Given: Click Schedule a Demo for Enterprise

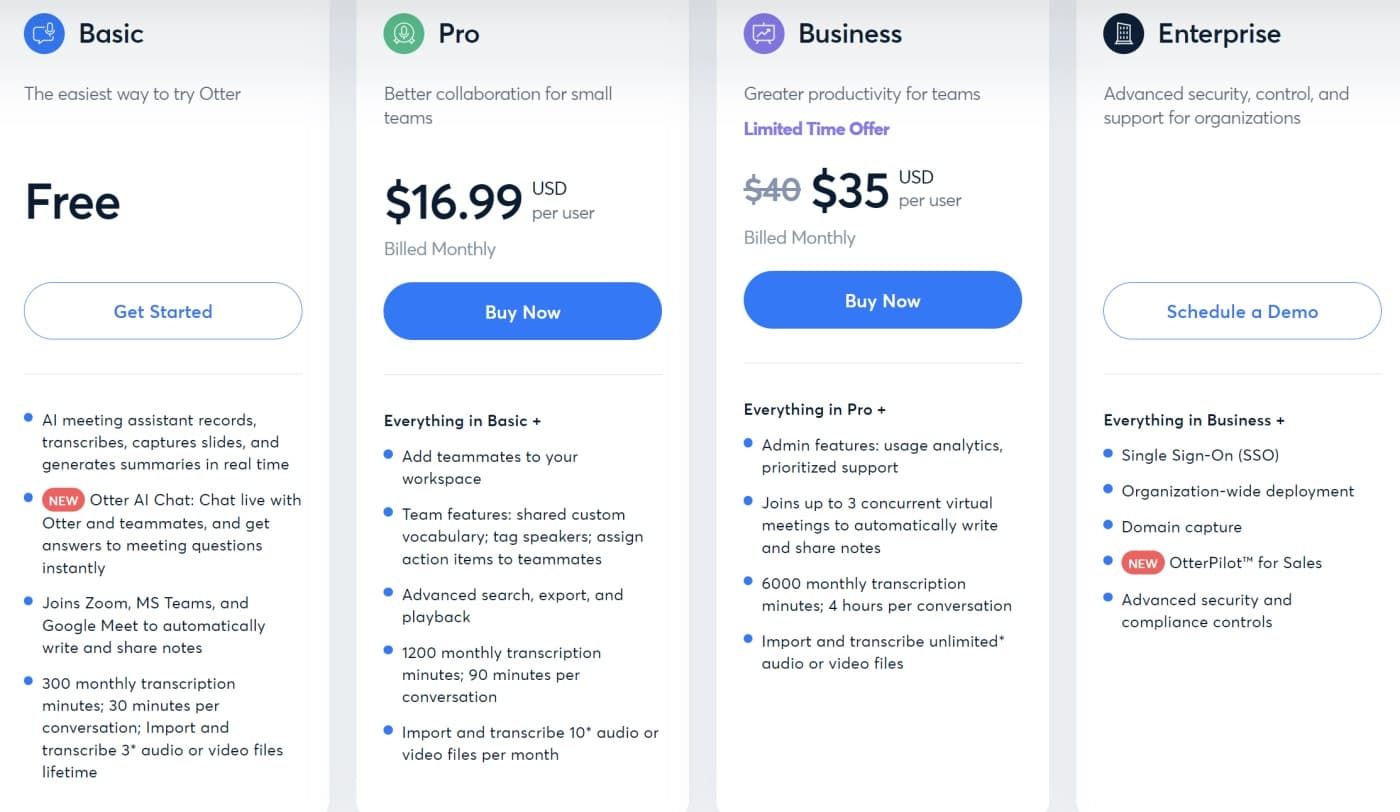Looking at the screenshot, I should pyautogui.click(x=1241, y=311).
